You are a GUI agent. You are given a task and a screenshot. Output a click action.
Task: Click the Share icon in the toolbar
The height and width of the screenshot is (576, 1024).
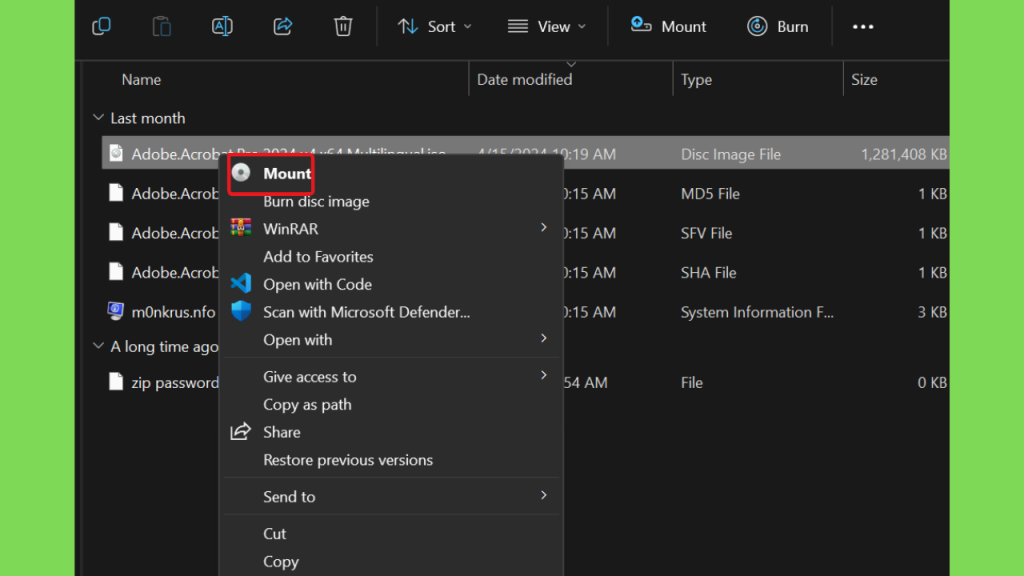tap(283, 27)
